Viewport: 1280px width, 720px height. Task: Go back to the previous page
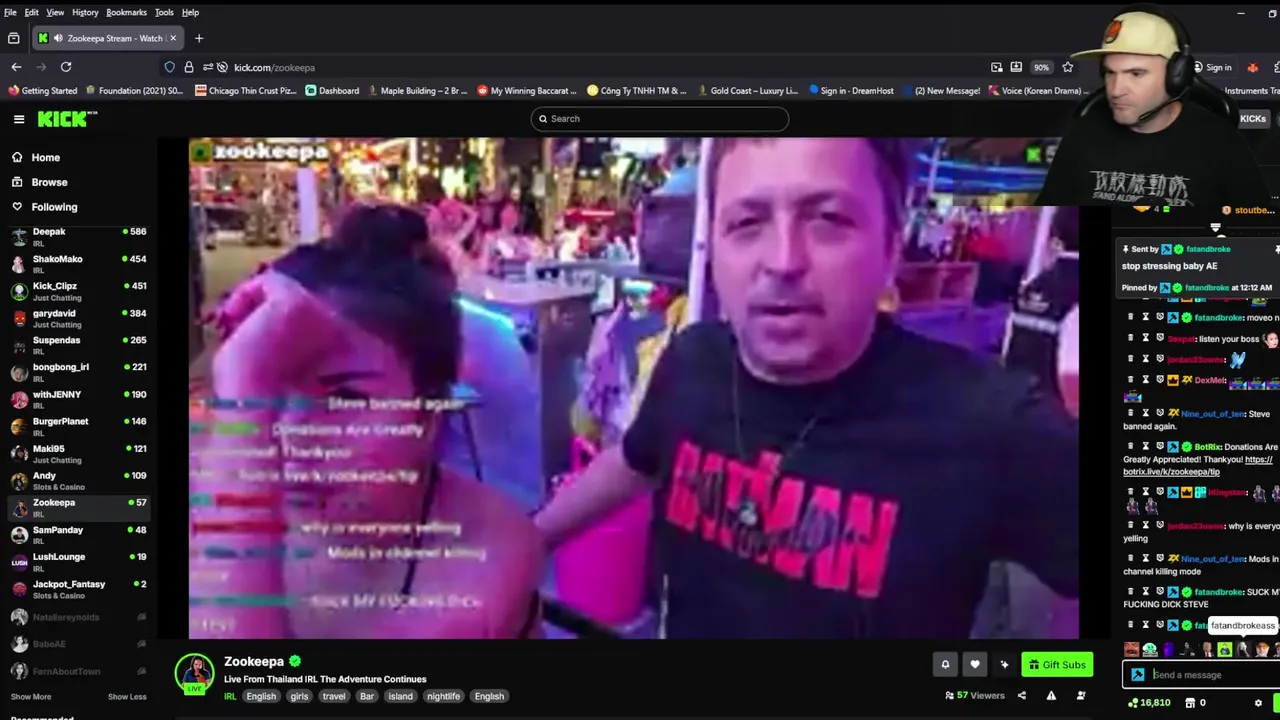click(16, 67)
